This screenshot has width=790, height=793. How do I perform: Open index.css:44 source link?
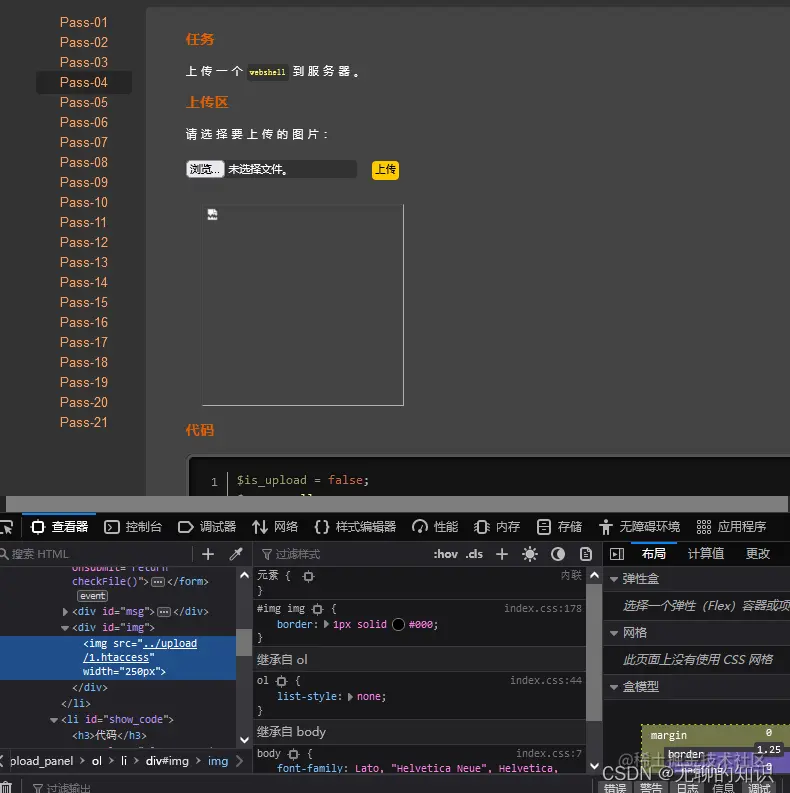(x=546, y=681)
